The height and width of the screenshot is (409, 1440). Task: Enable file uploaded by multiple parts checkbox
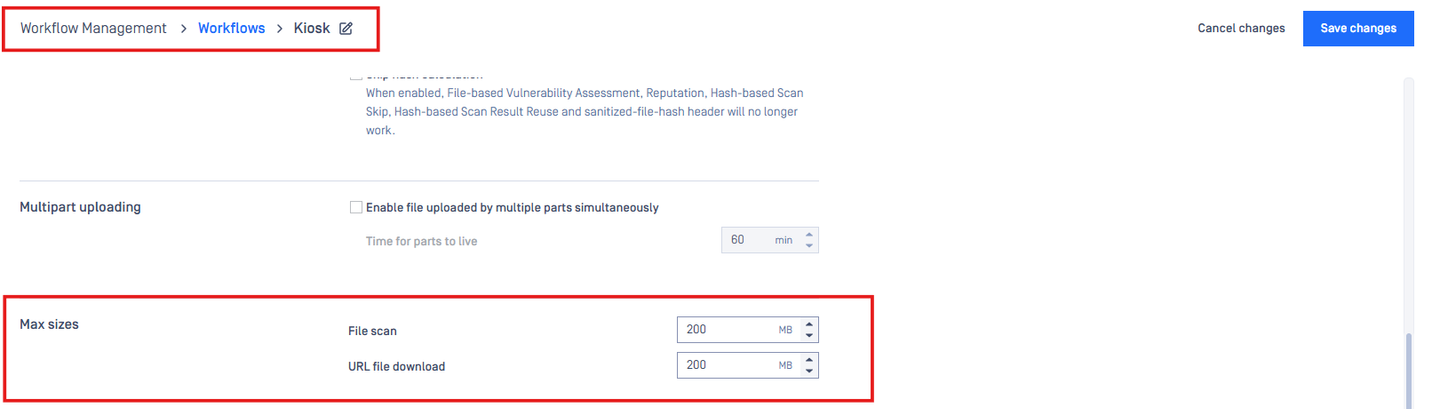click(x=356, y=208)
